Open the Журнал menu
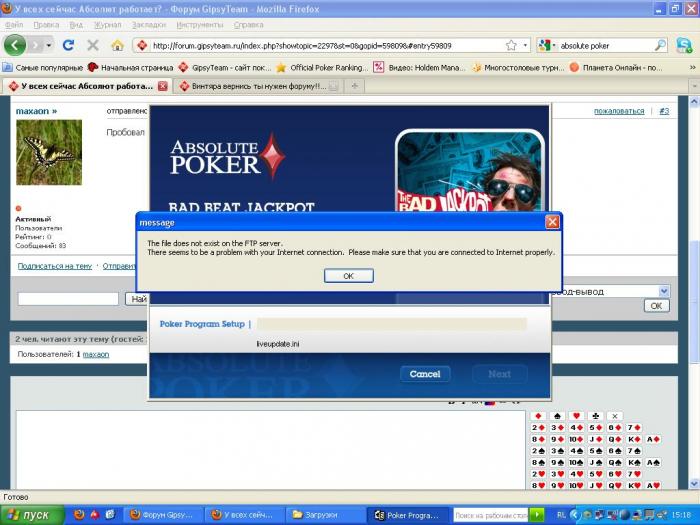 pos(107,25)
